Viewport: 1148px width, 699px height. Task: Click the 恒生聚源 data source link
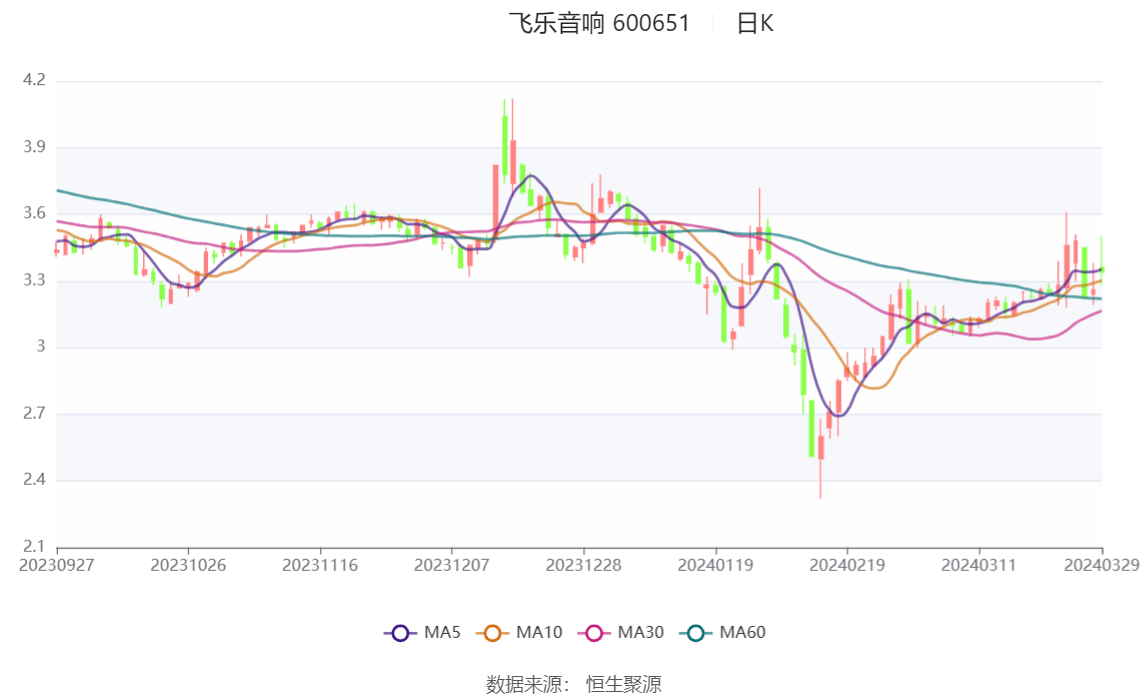625,684
